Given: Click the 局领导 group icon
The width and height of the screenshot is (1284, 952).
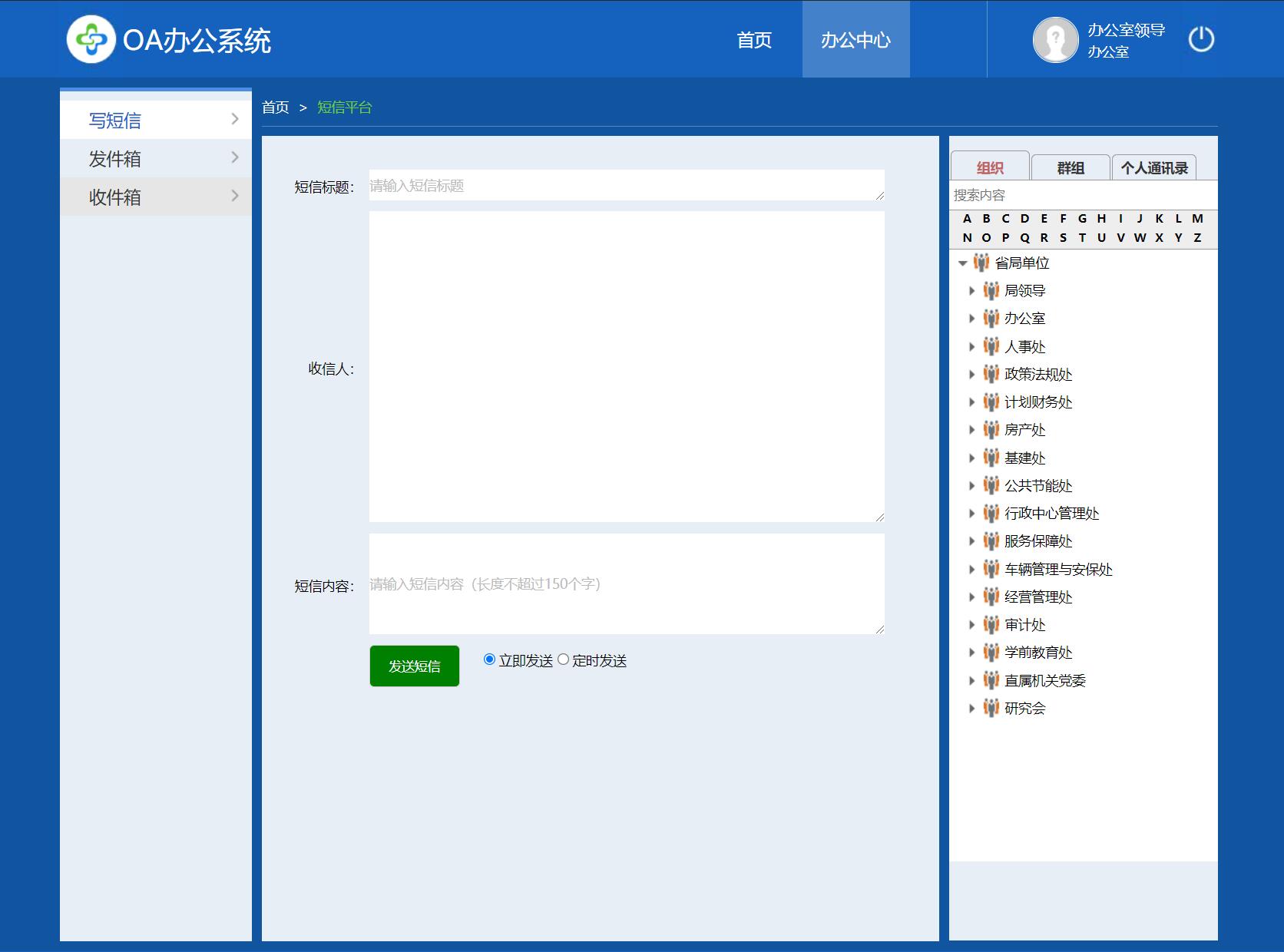Looking at the screenshot, I should 991,291.
